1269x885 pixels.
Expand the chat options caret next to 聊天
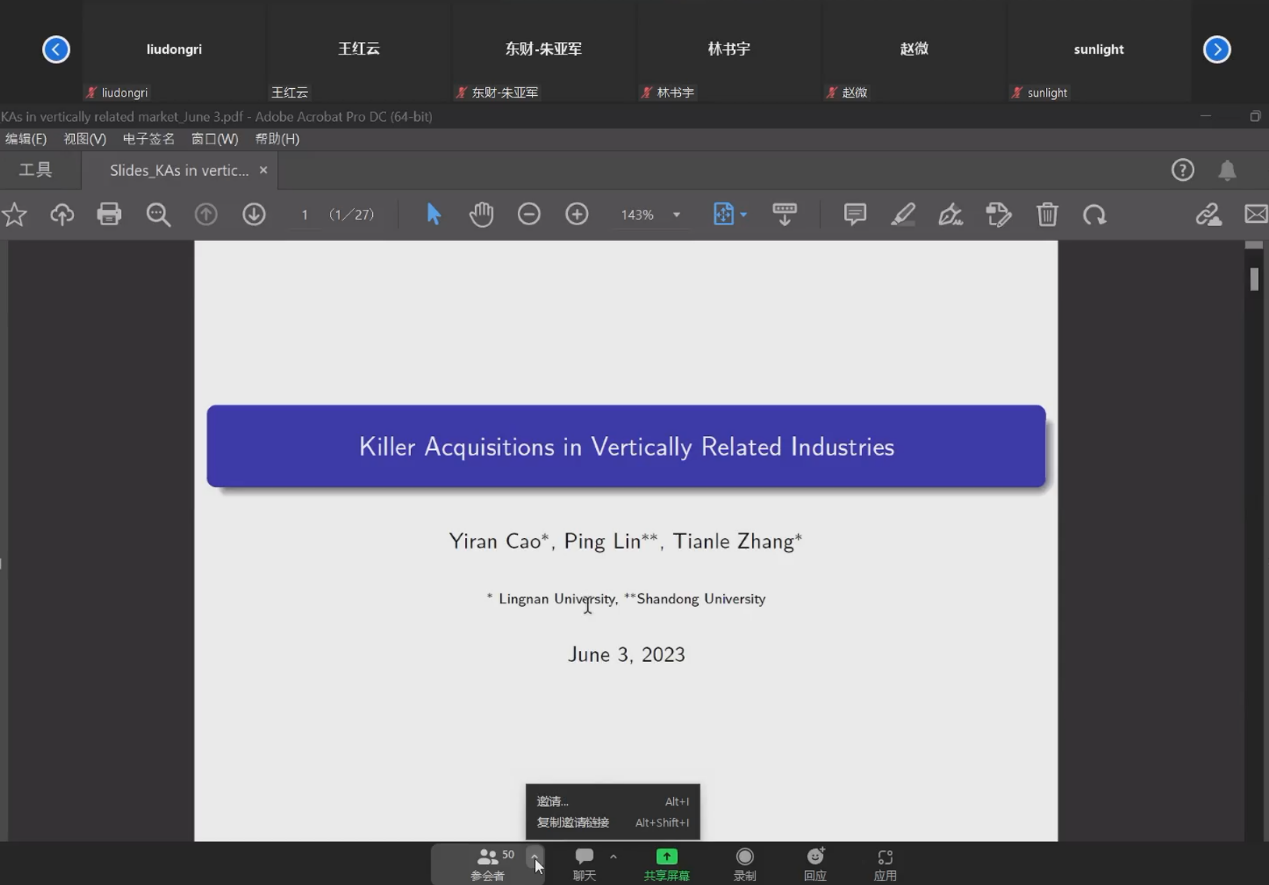pyautogui.click(x=613, y=857)
